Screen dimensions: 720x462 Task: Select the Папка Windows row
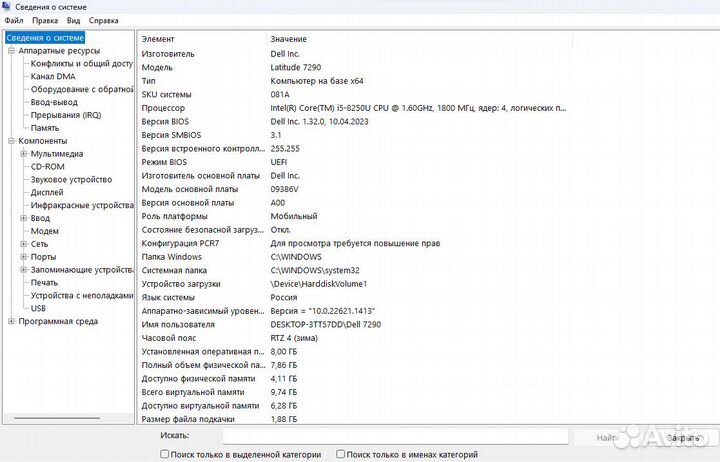pos(354,257)
